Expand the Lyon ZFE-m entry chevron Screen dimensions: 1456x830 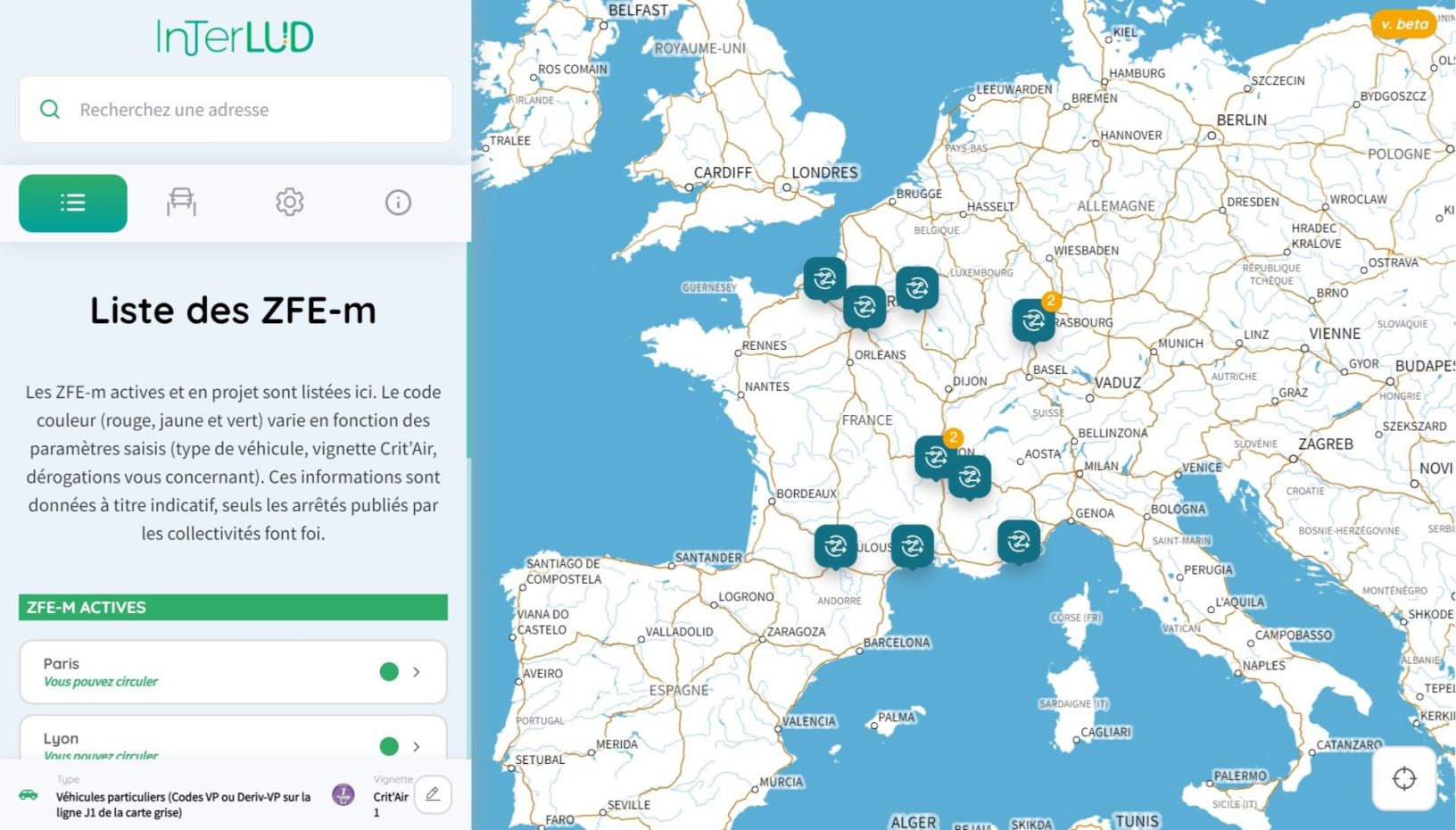[x=417, y=746]
